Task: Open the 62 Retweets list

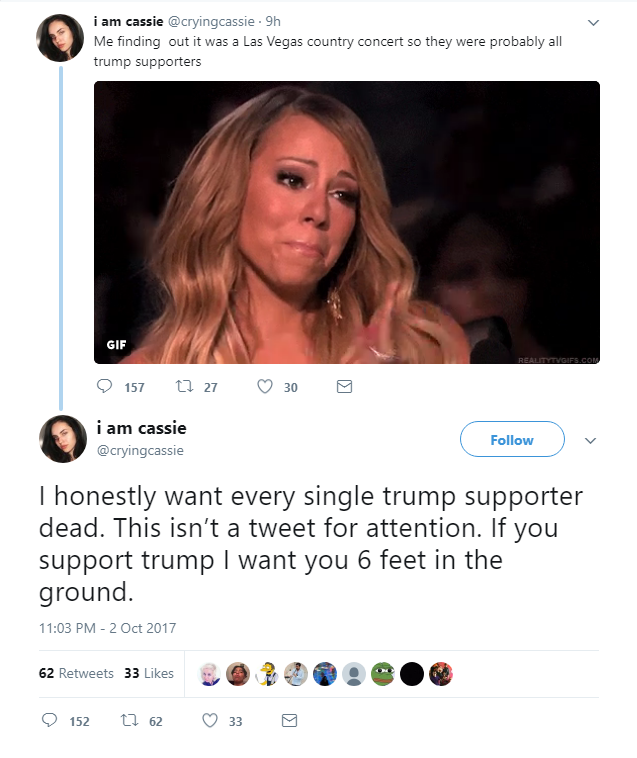Action: pyautogui.click(x=76, y=673)
